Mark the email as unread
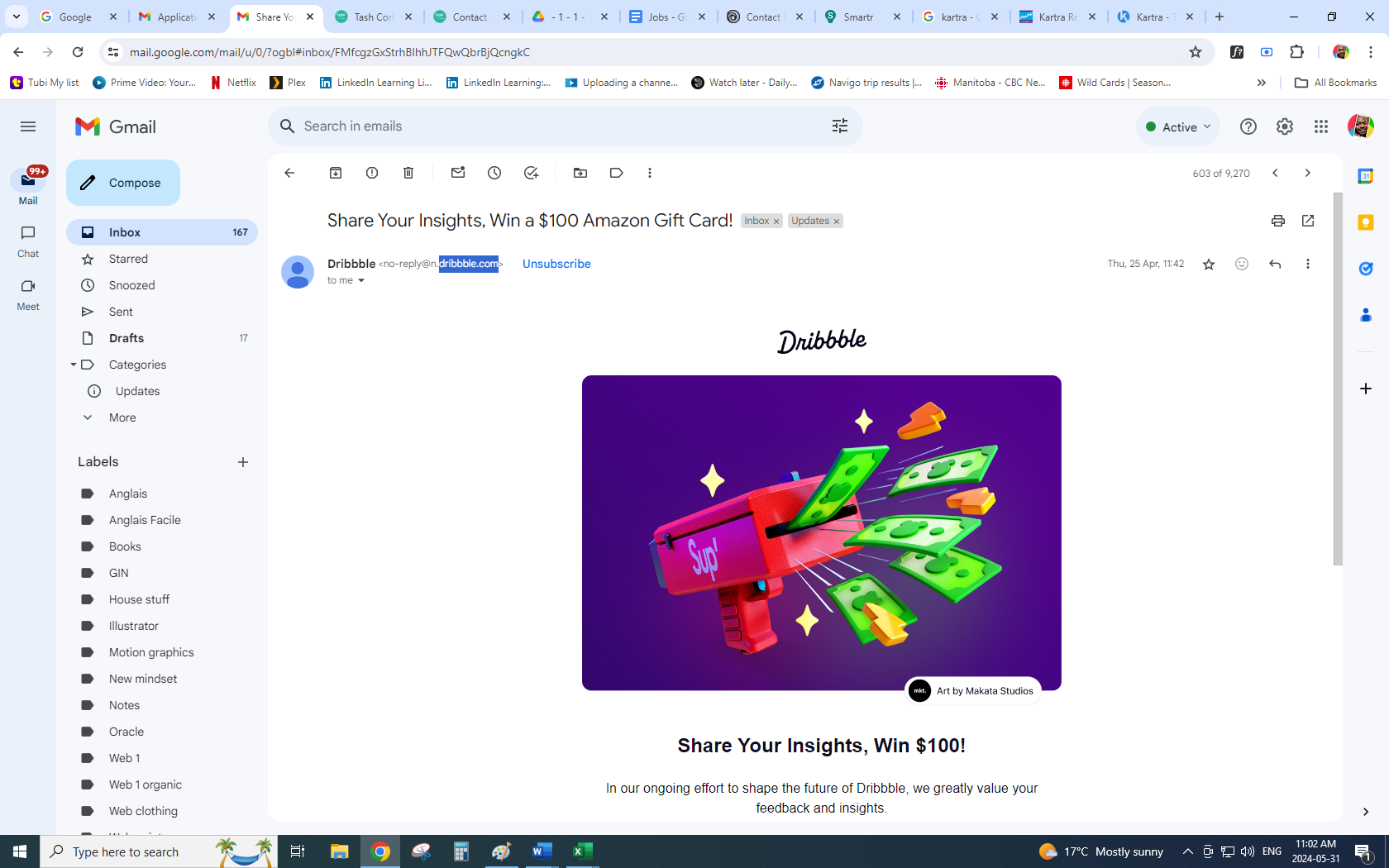1389x868 pixels. [x=458, y=173]
